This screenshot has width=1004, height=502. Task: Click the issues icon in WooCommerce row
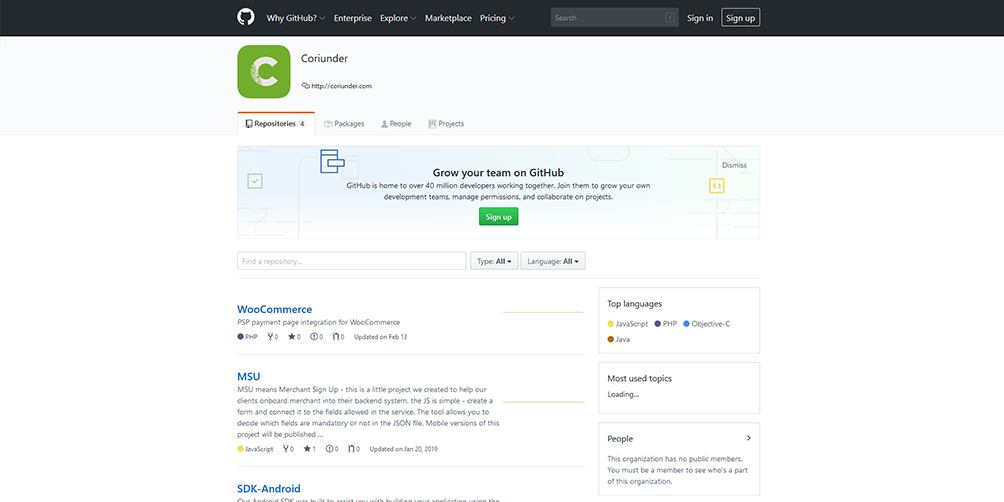[x=314, y=337]
